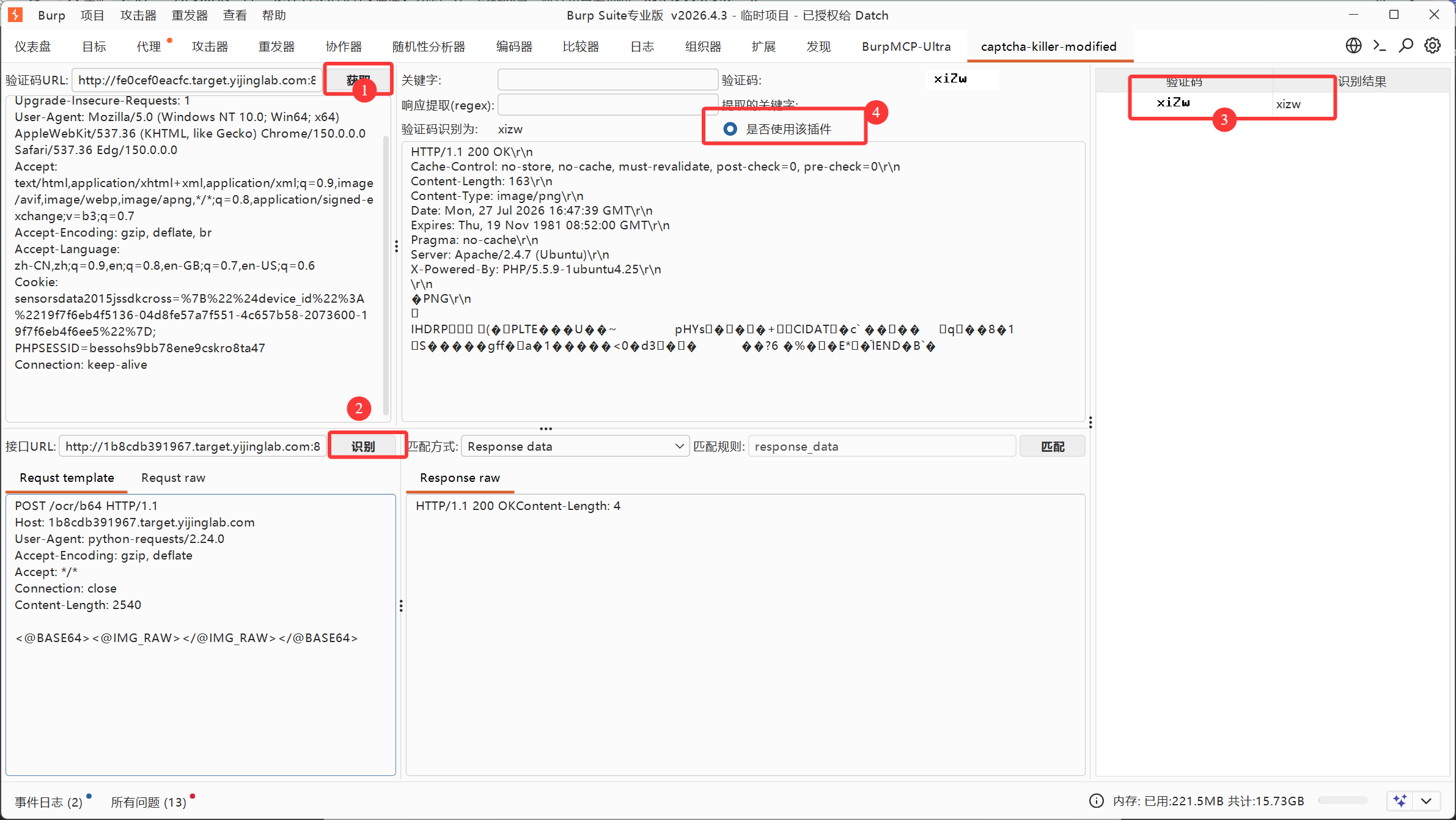The height and width of the screenshot is (820, 1456).
Task: Click the 获取 button to fetch captcha
Action: point(358,79)
